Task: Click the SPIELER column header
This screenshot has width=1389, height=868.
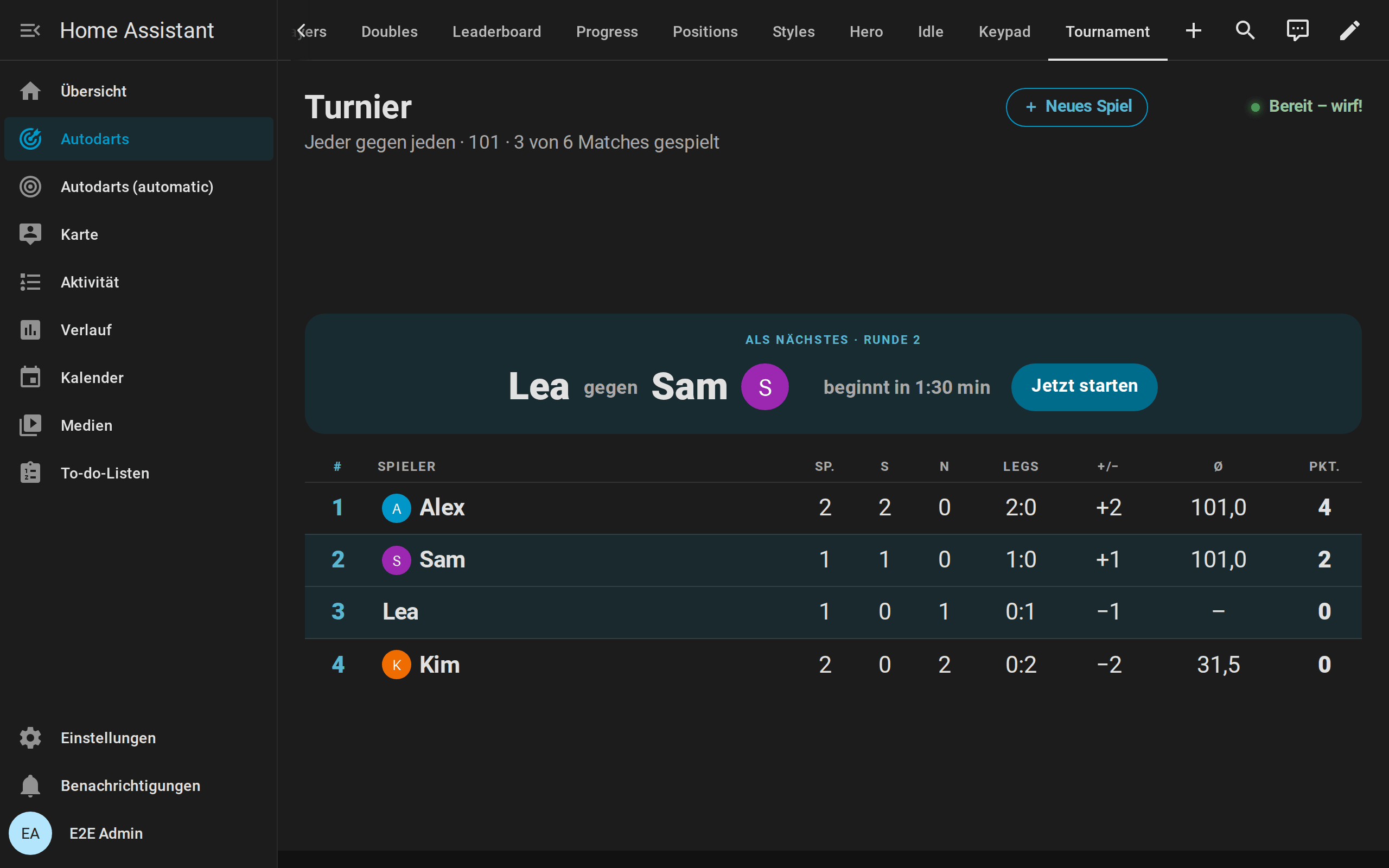Action: click(x=406, y=466)
